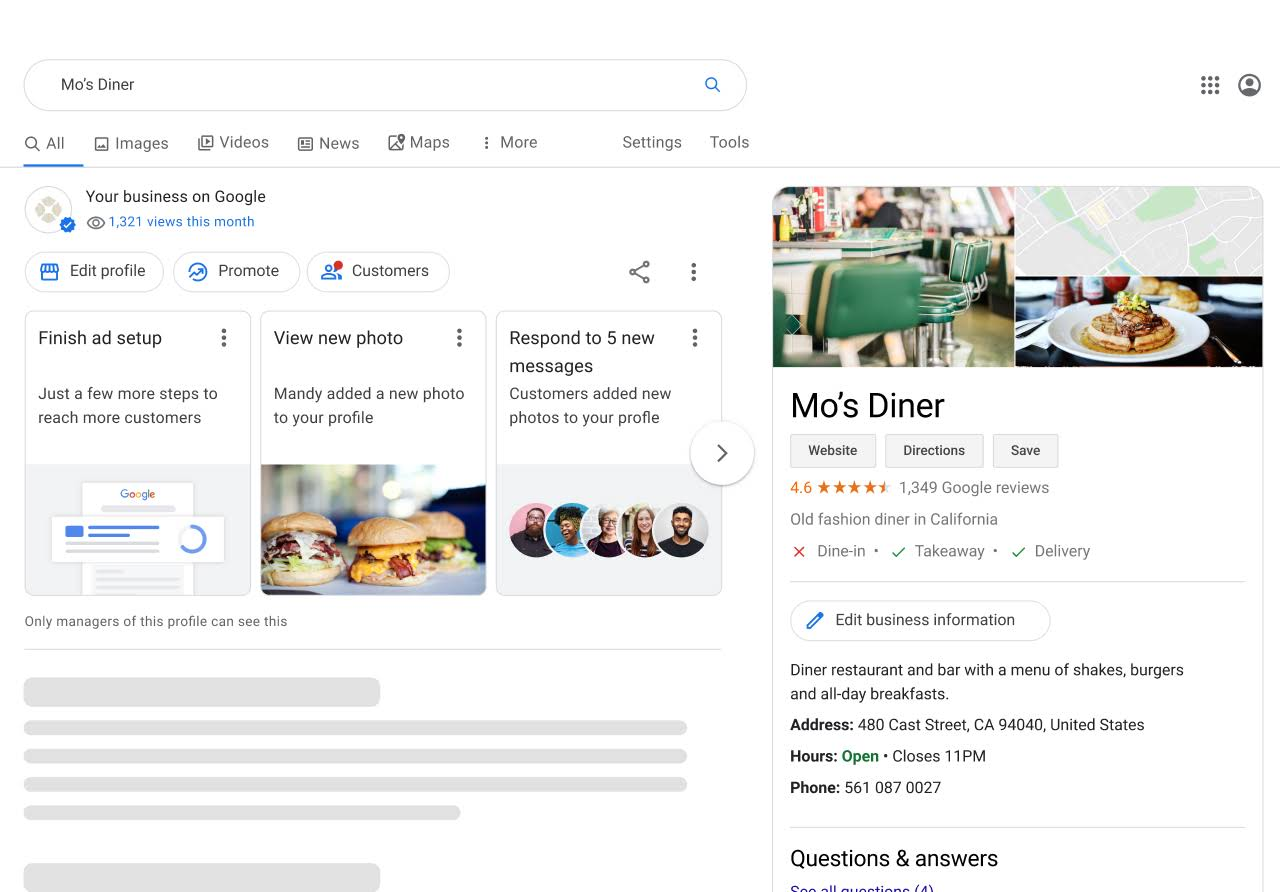The width and height of the screenshot is (1280, 892).
Task: Click the Website button
Action: pos(833,451)
